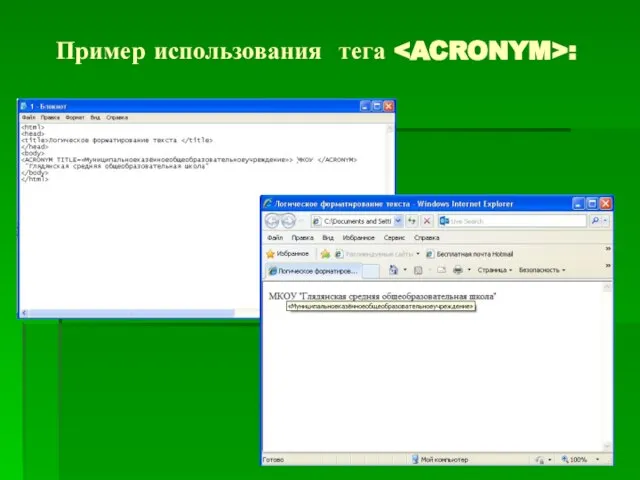Open the Безопасность dropdown menu

(x=542, y=270)
